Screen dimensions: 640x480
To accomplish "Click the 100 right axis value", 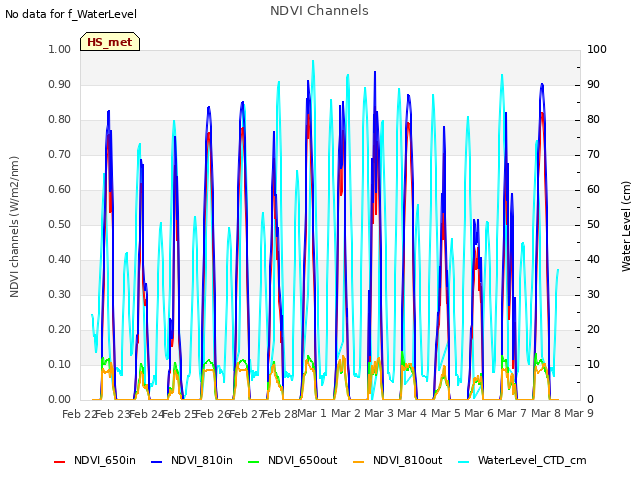I will [597, 49].
